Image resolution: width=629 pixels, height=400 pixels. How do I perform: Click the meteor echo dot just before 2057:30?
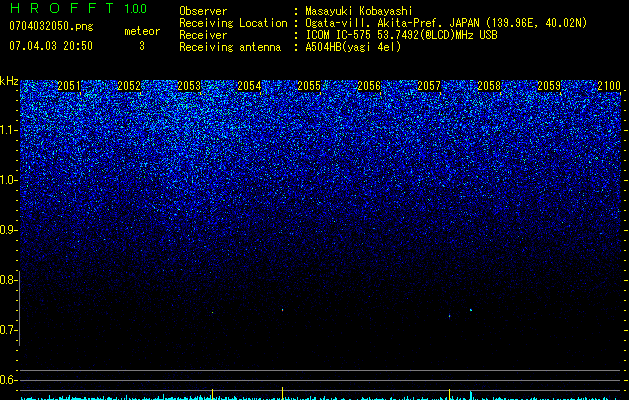(449, 316)
